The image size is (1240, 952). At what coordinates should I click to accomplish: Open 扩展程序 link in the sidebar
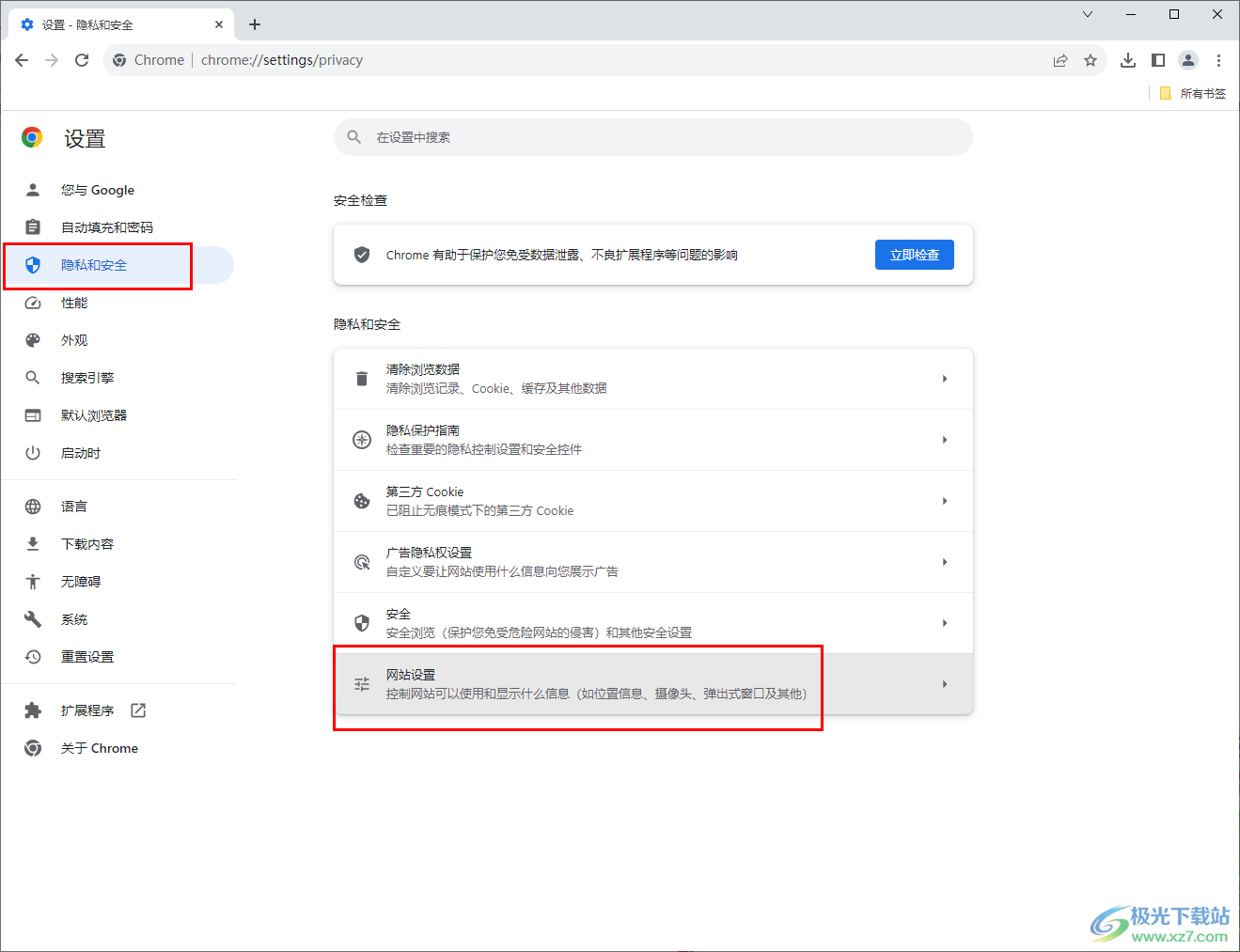point(118,710)
